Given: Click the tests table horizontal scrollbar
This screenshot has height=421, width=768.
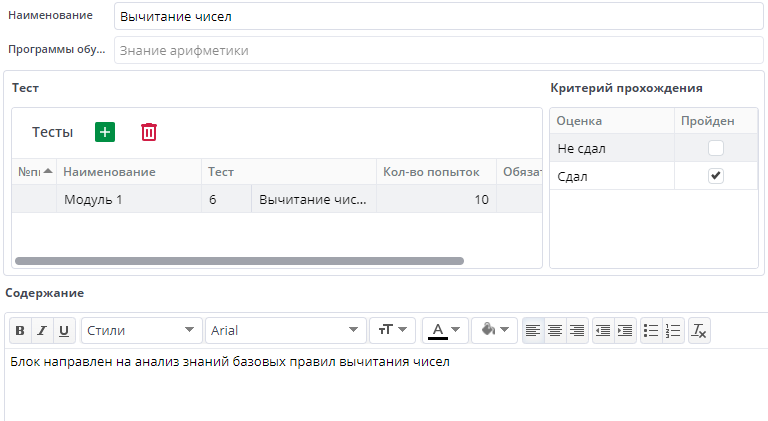Looking at the screenshot, I should pos(240,261).
